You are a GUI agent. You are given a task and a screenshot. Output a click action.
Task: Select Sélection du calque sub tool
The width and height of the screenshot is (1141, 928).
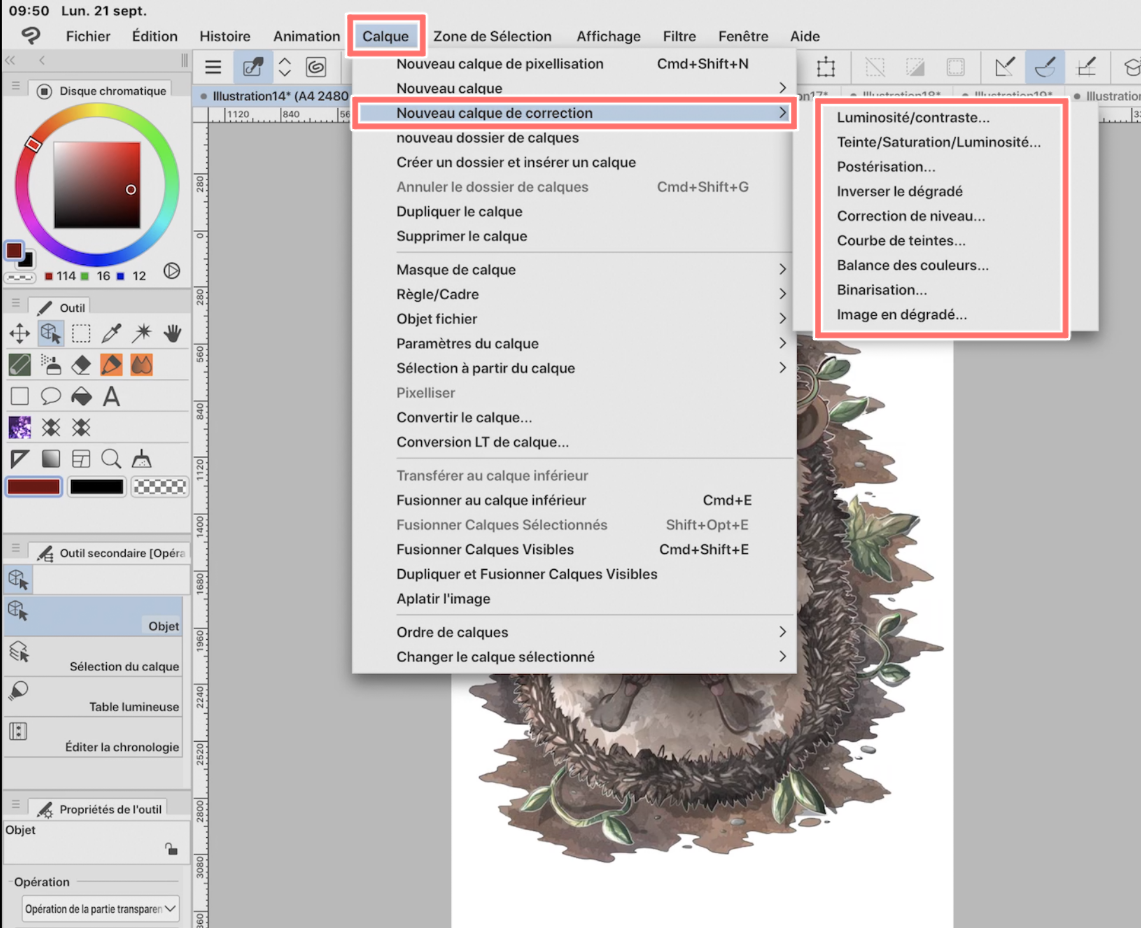pyautogui.click(x=94, y=656)
